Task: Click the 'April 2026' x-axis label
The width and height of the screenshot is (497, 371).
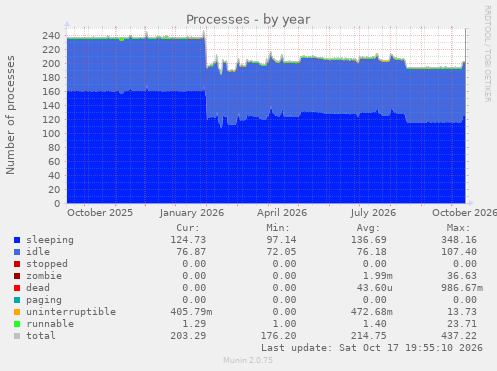Action: [282, 213]
